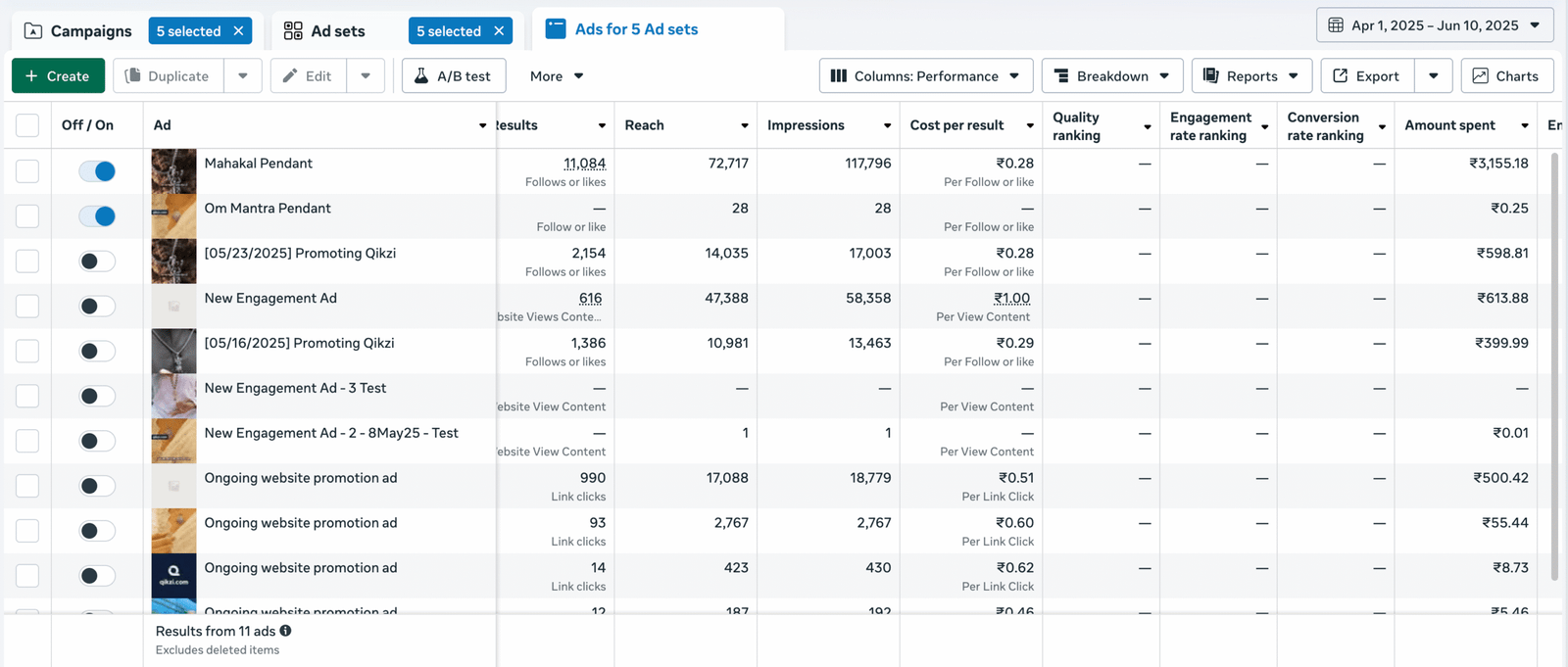Image resolution: width=1568 pixels, height=667 pixels.
Task: Enable the New Engagement Ad toggle
Action: (97, 307)
